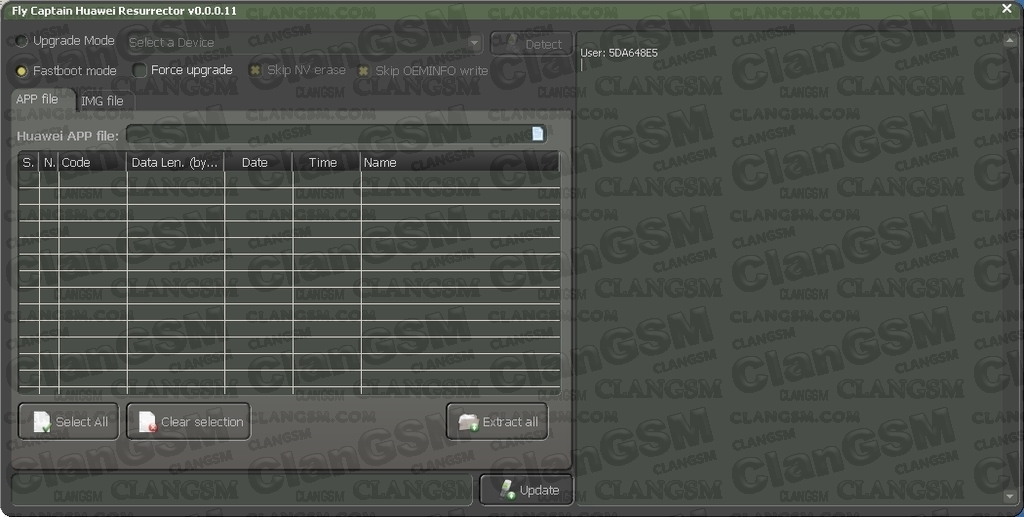Viewport: 1024px width, 517px height.
Task: Click the Clear selection button
Action: tap(188, 422)
